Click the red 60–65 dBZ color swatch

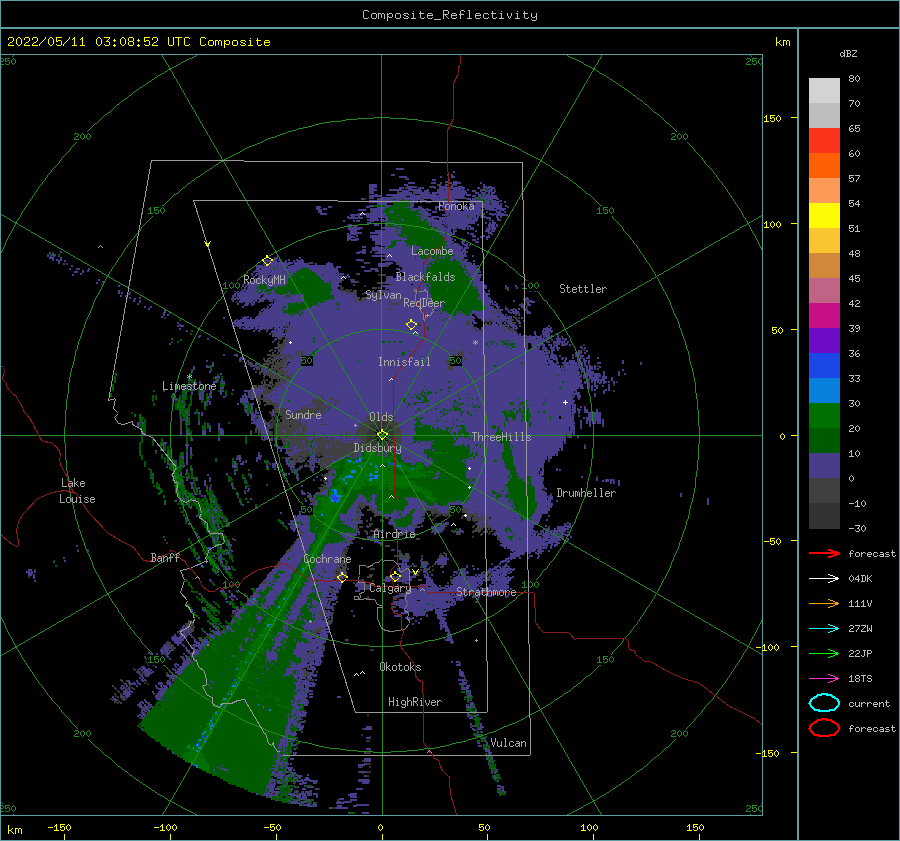(824, 141)
